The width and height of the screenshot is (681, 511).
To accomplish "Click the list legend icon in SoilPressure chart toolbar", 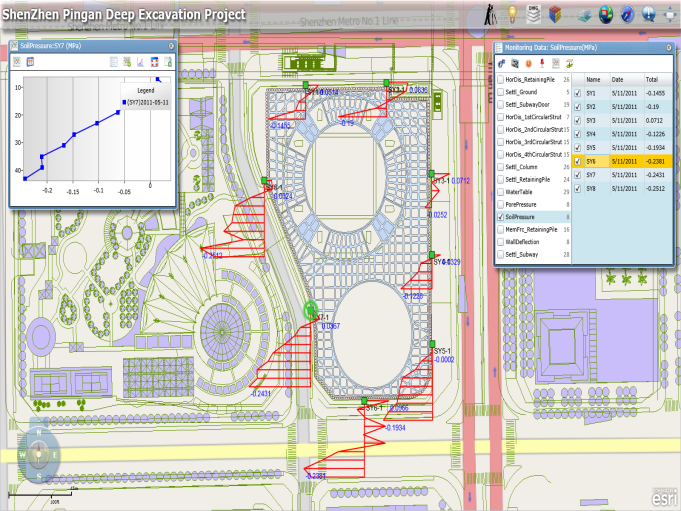I will pos(113,62).
